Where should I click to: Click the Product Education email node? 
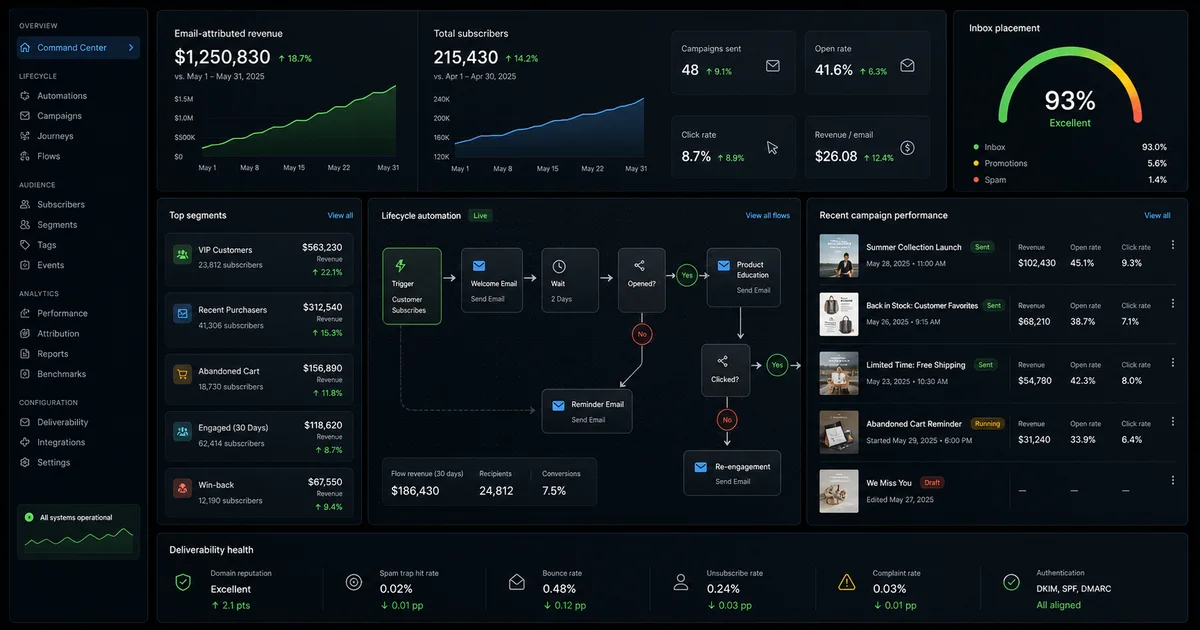click(x=743, y=277)
